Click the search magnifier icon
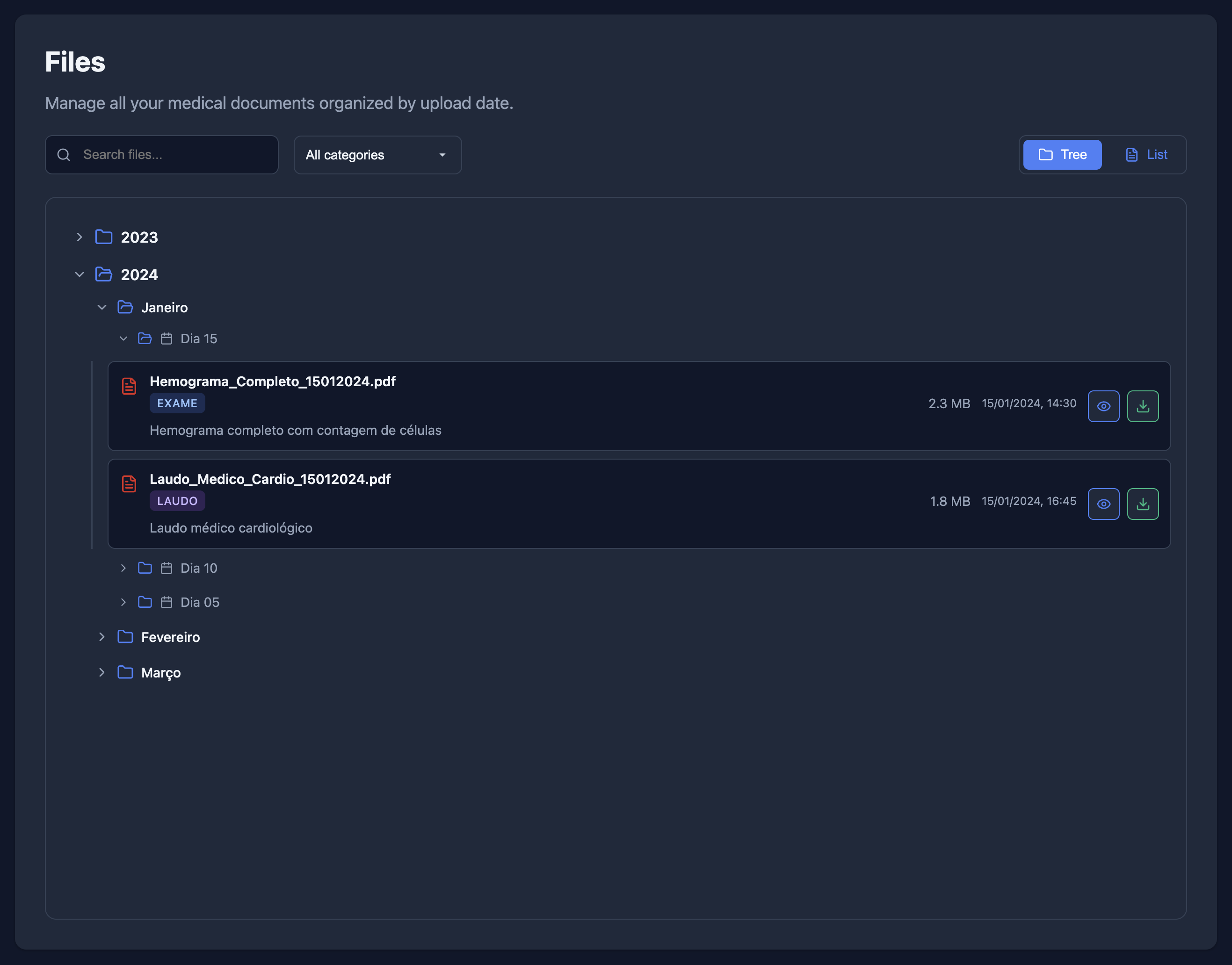 point(63,154)
